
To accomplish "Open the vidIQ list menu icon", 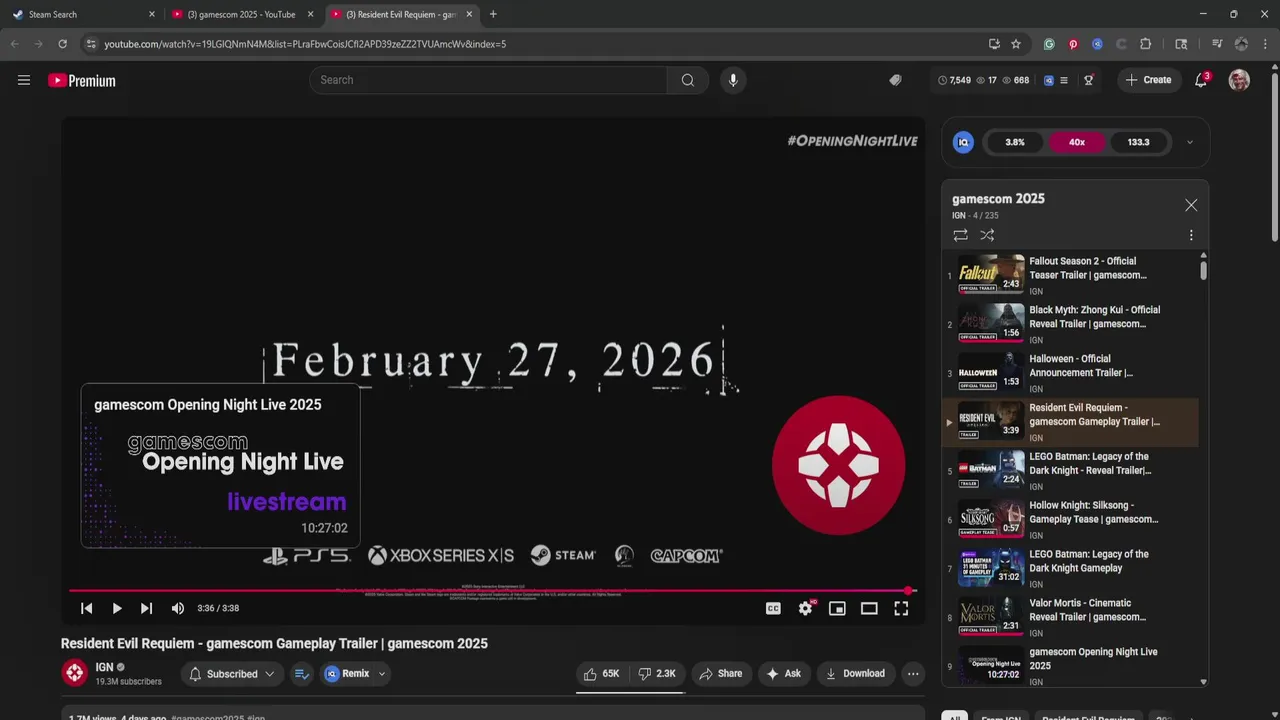I will (x=1064, y=80).
